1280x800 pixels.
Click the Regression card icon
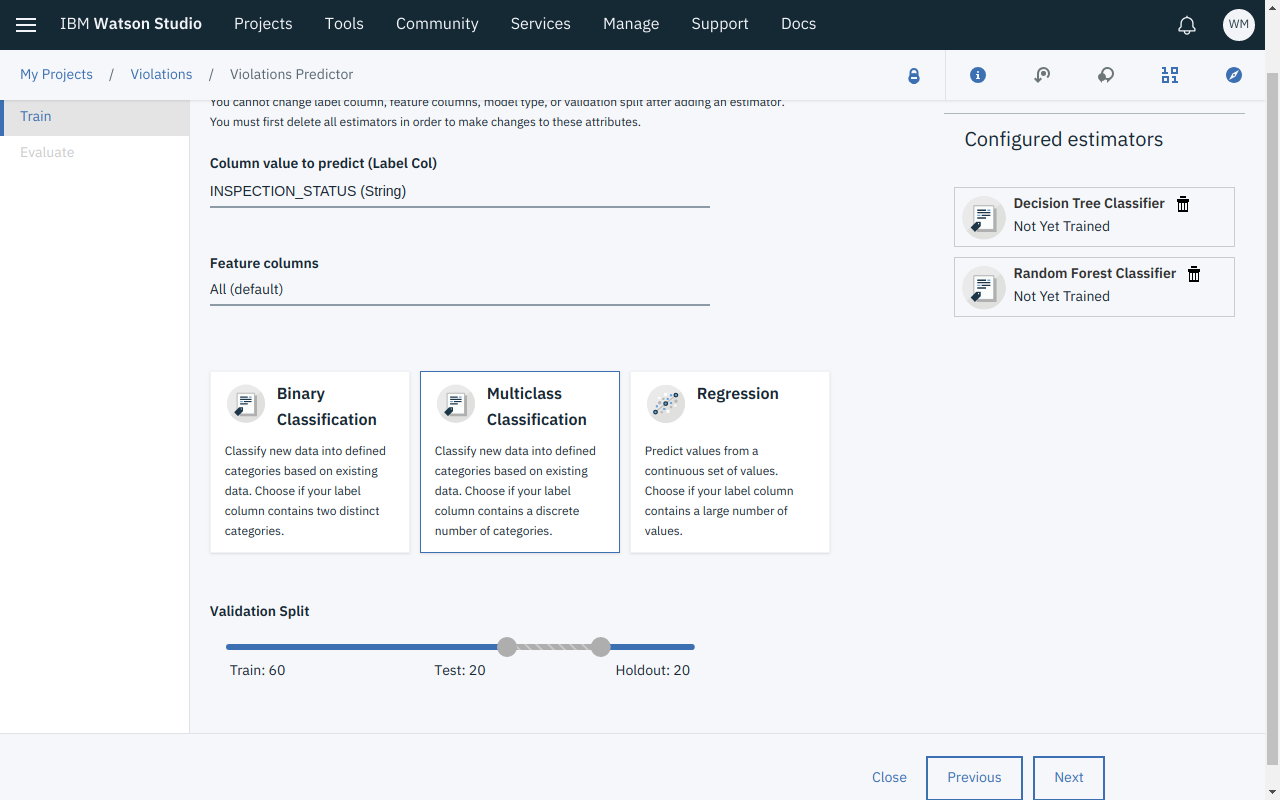(x=666, y=404)
